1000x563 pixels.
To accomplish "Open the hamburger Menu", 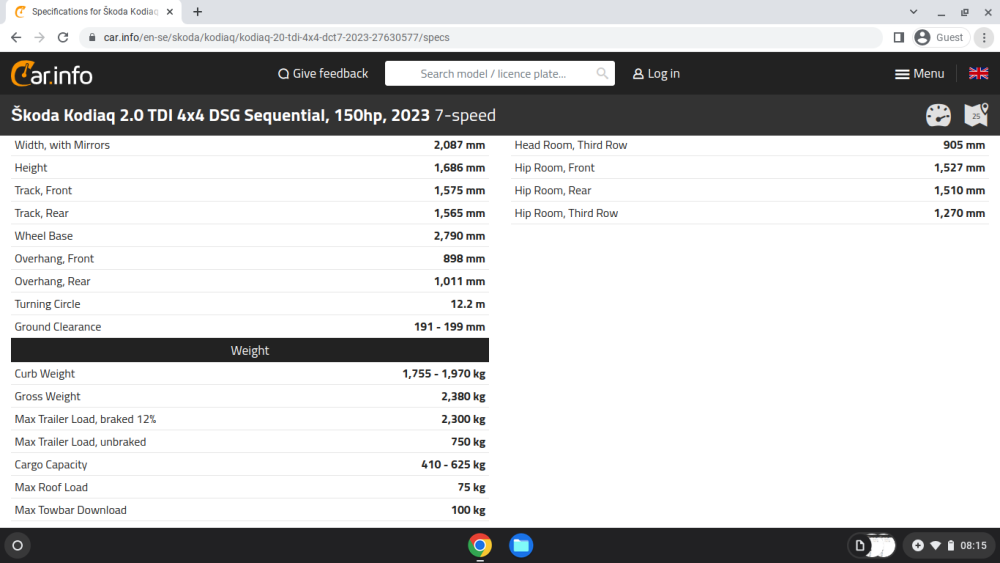I will (919, 74).
